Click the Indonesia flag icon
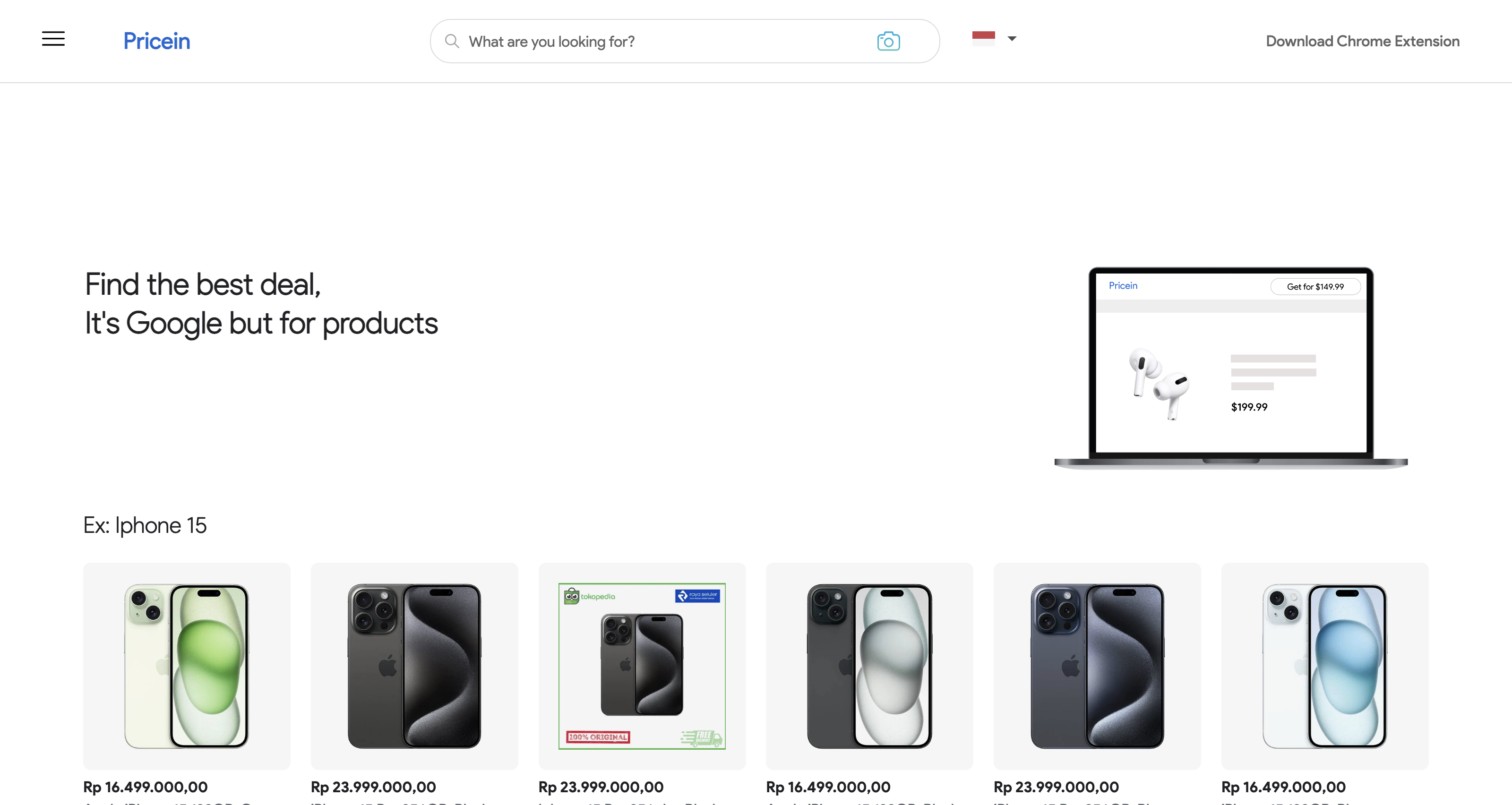This screenshot has height=805, width=1512. click(x=983, y=39)
